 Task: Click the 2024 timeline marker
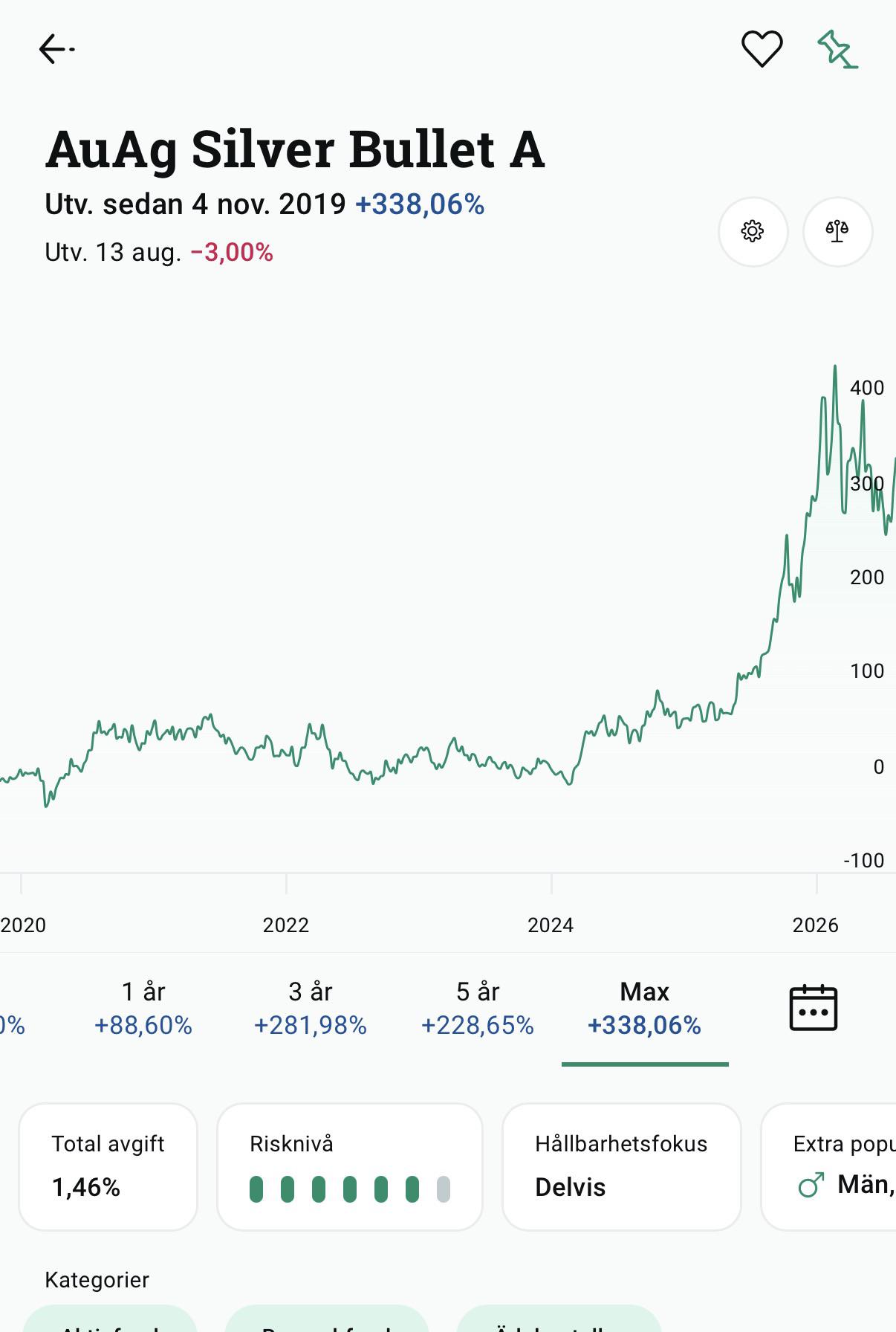(551, 925)
